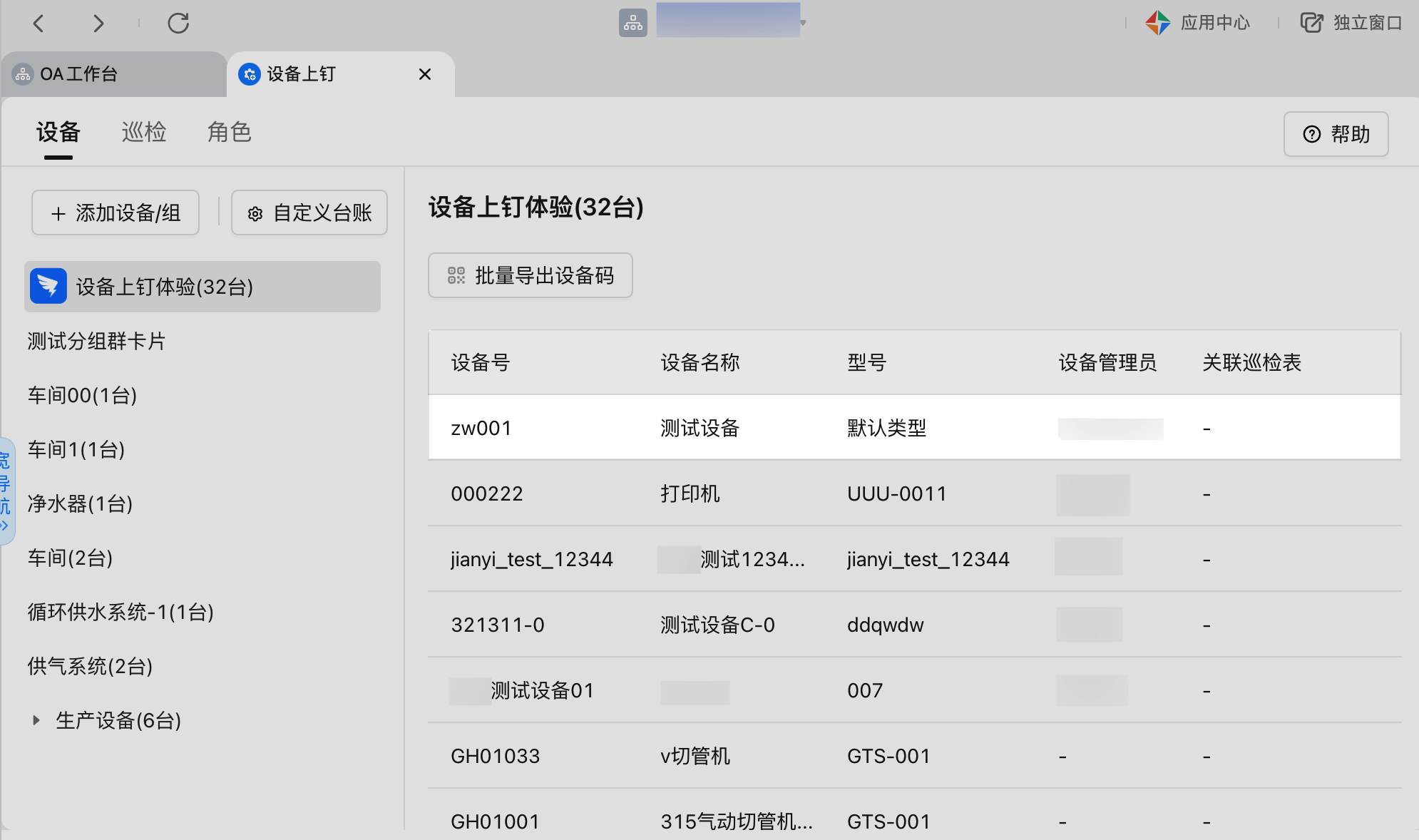This screenshot has height=840, width=1419.
Task: Close the 设备上钉 tab
Action: point(425,74)
